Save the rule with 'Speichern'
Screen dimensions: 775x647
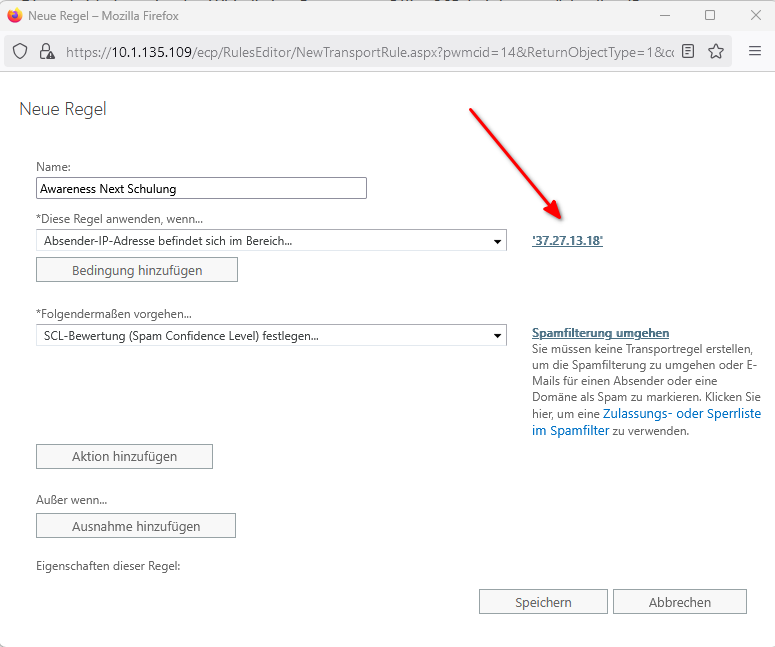click(543, 602)
